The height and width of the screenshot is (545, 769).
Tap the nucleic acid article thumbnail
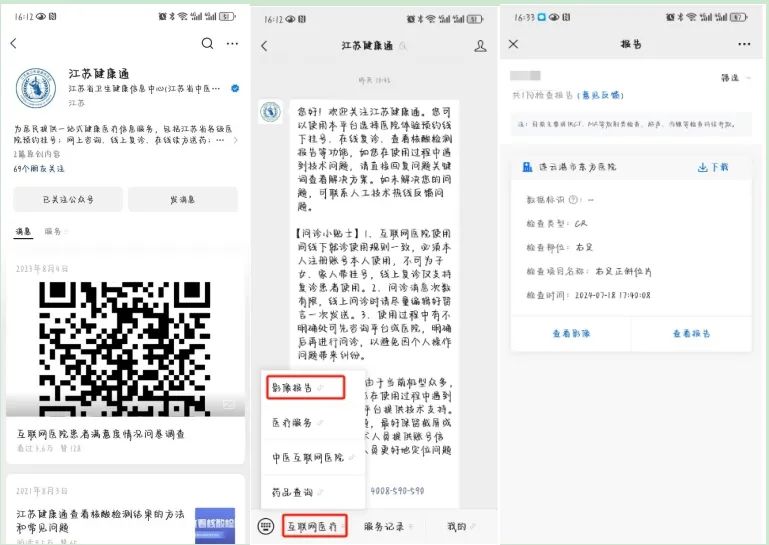[215, 525]
